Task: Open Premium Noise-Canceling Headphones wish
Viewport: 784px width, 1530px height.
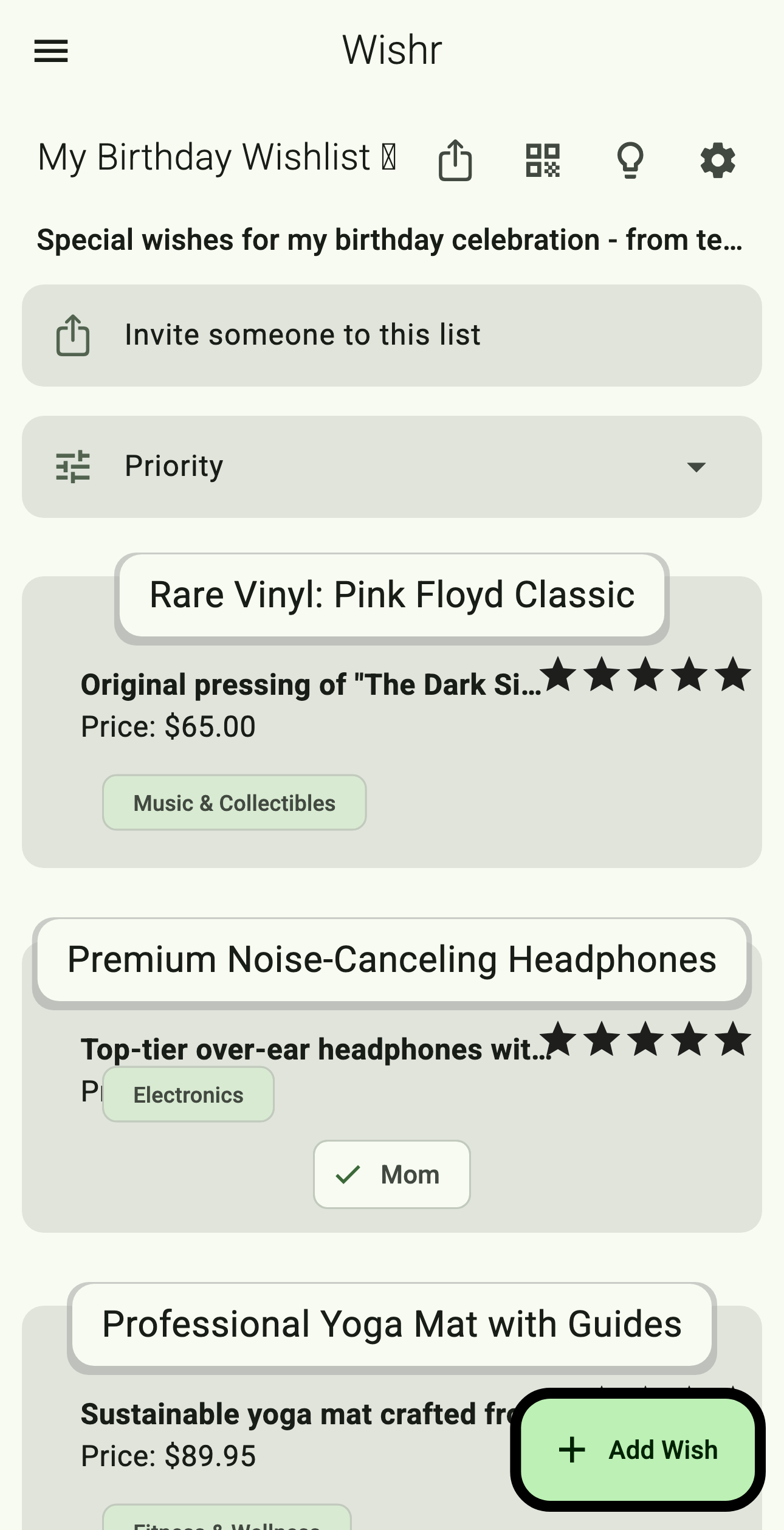Action: (x=392, y=959)
